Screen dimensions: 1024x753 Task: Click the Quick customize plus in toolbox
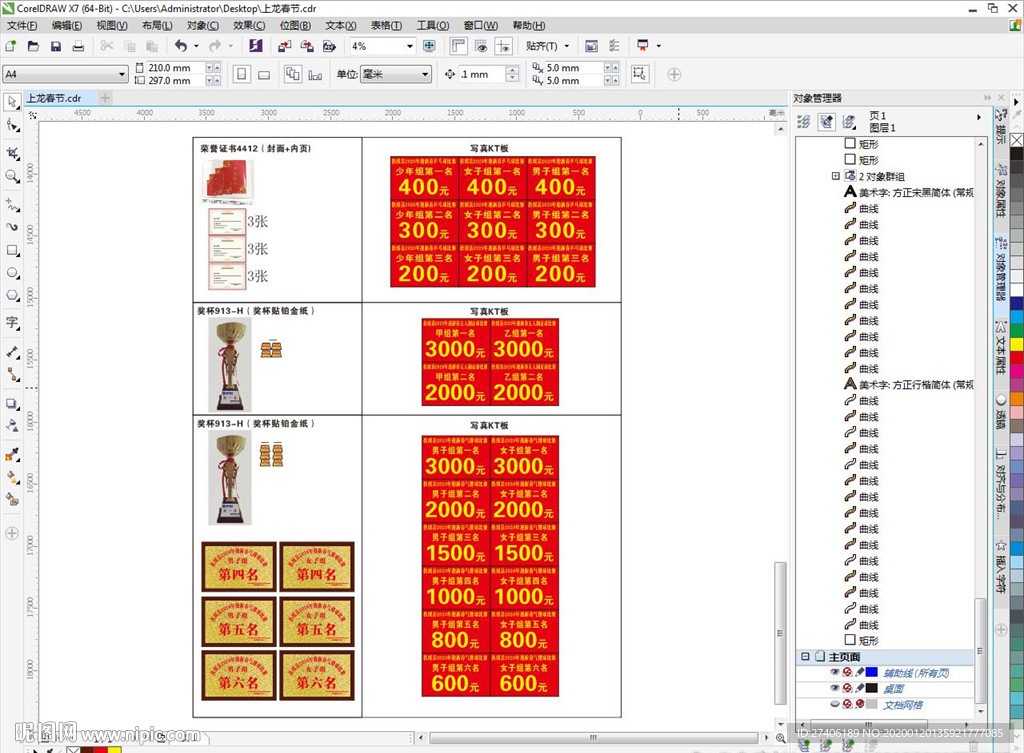point(12,533)
